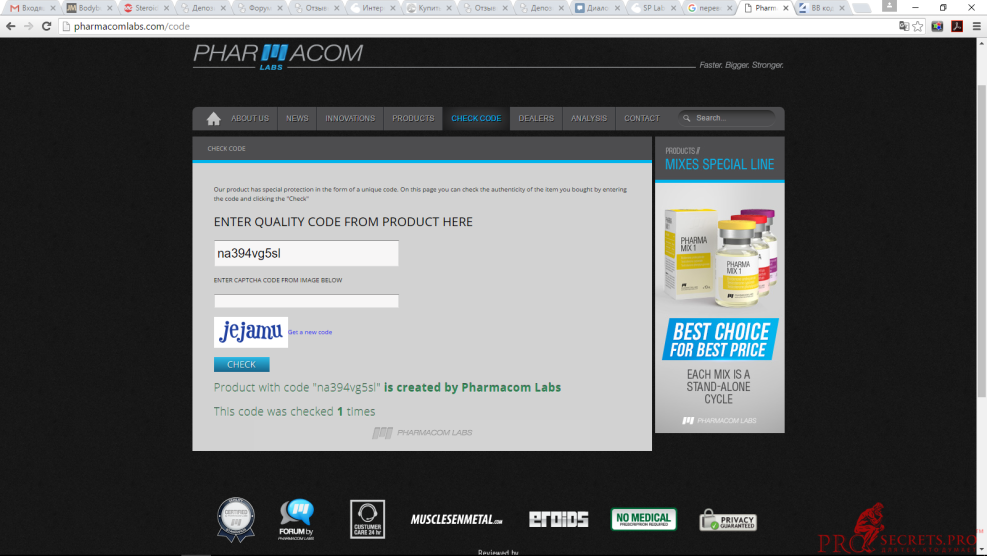Click the captcha code input field

coord(306,301)
